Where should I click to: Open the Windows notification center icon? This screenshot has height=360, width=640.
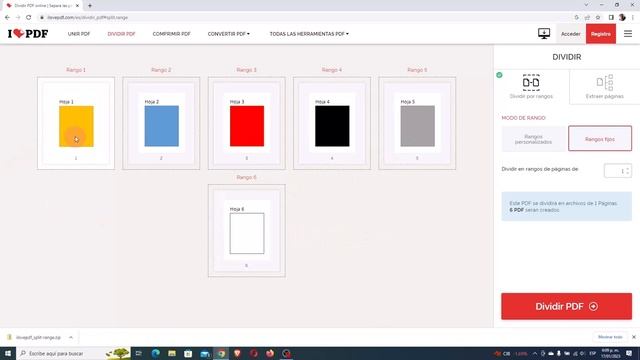[629, 353]
